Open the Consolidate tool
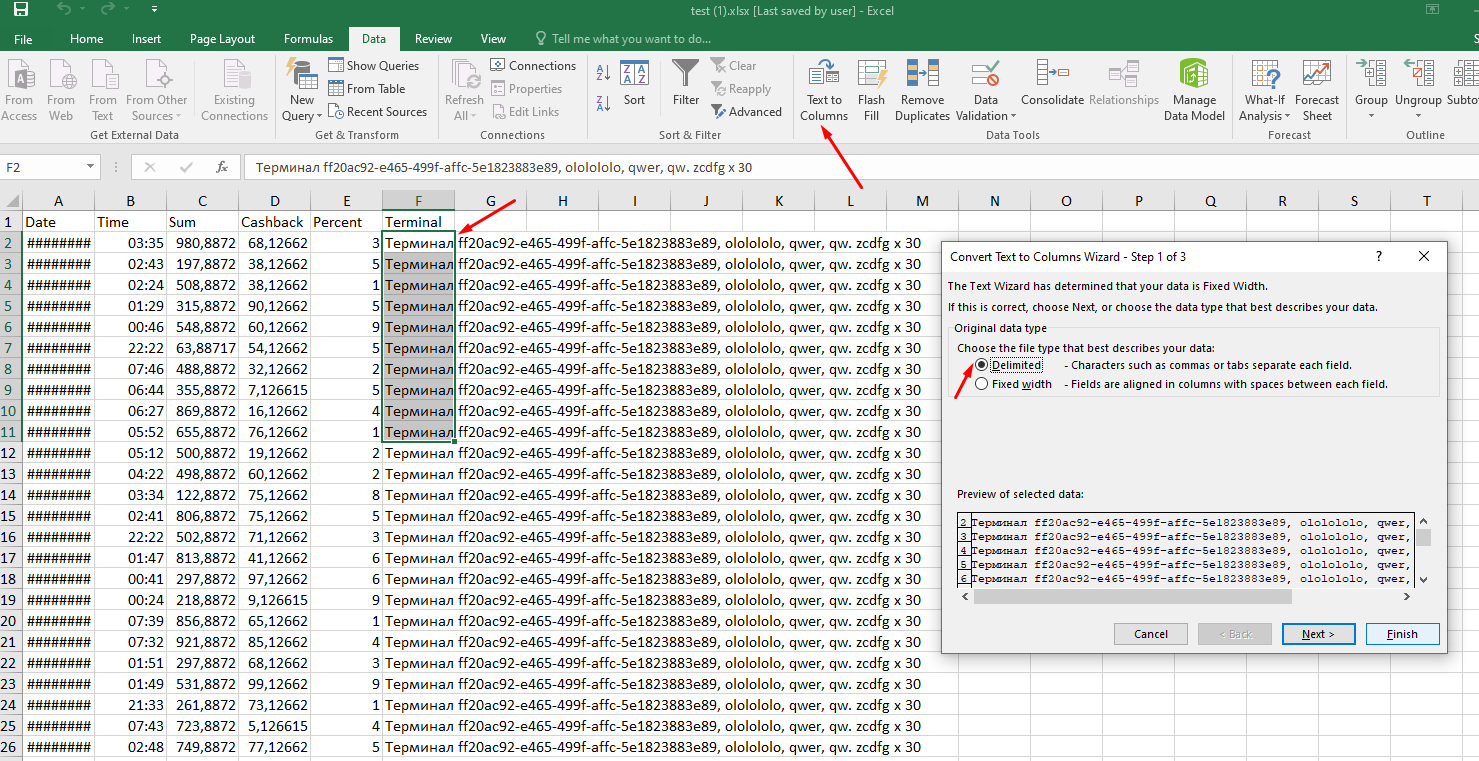The height and width of the screenshot is (761, 1479). click(x=1052, y=90)
